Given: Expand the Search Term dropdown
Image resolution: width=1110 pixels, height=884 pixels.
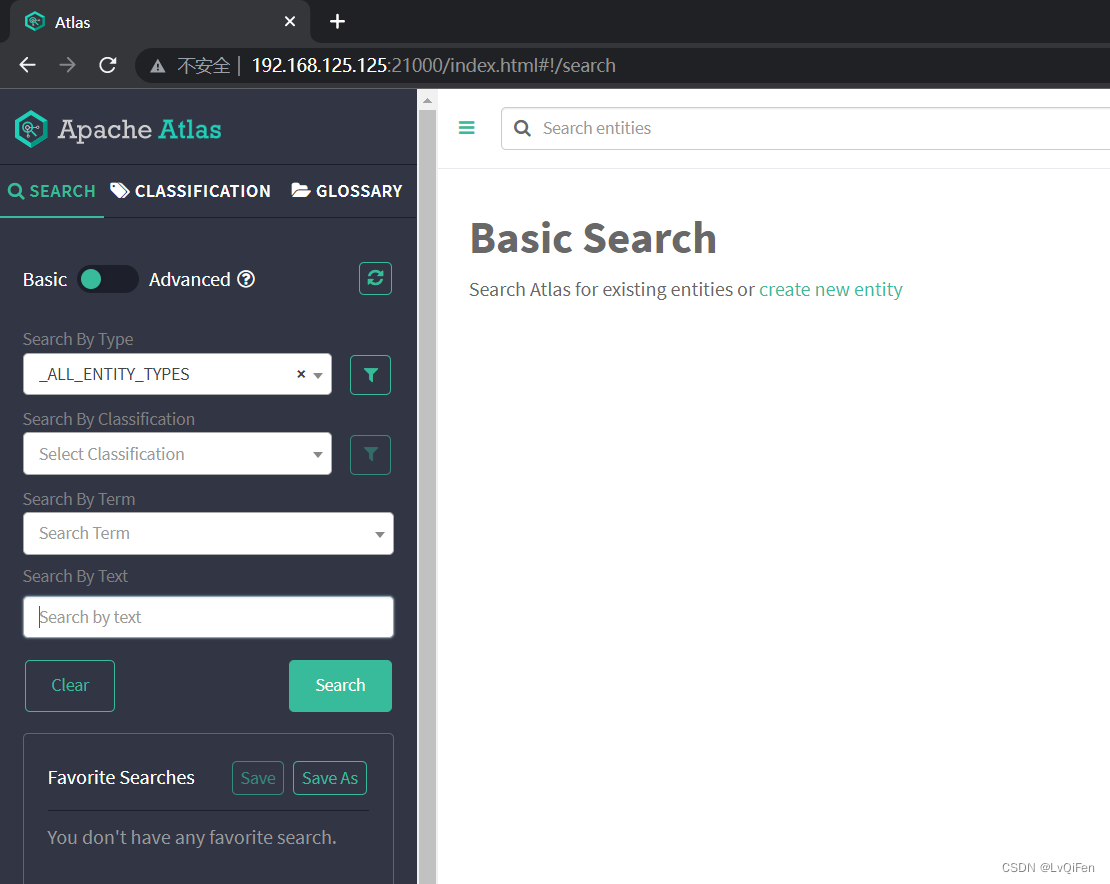Looking at the screenshot, I should (379, 534).
